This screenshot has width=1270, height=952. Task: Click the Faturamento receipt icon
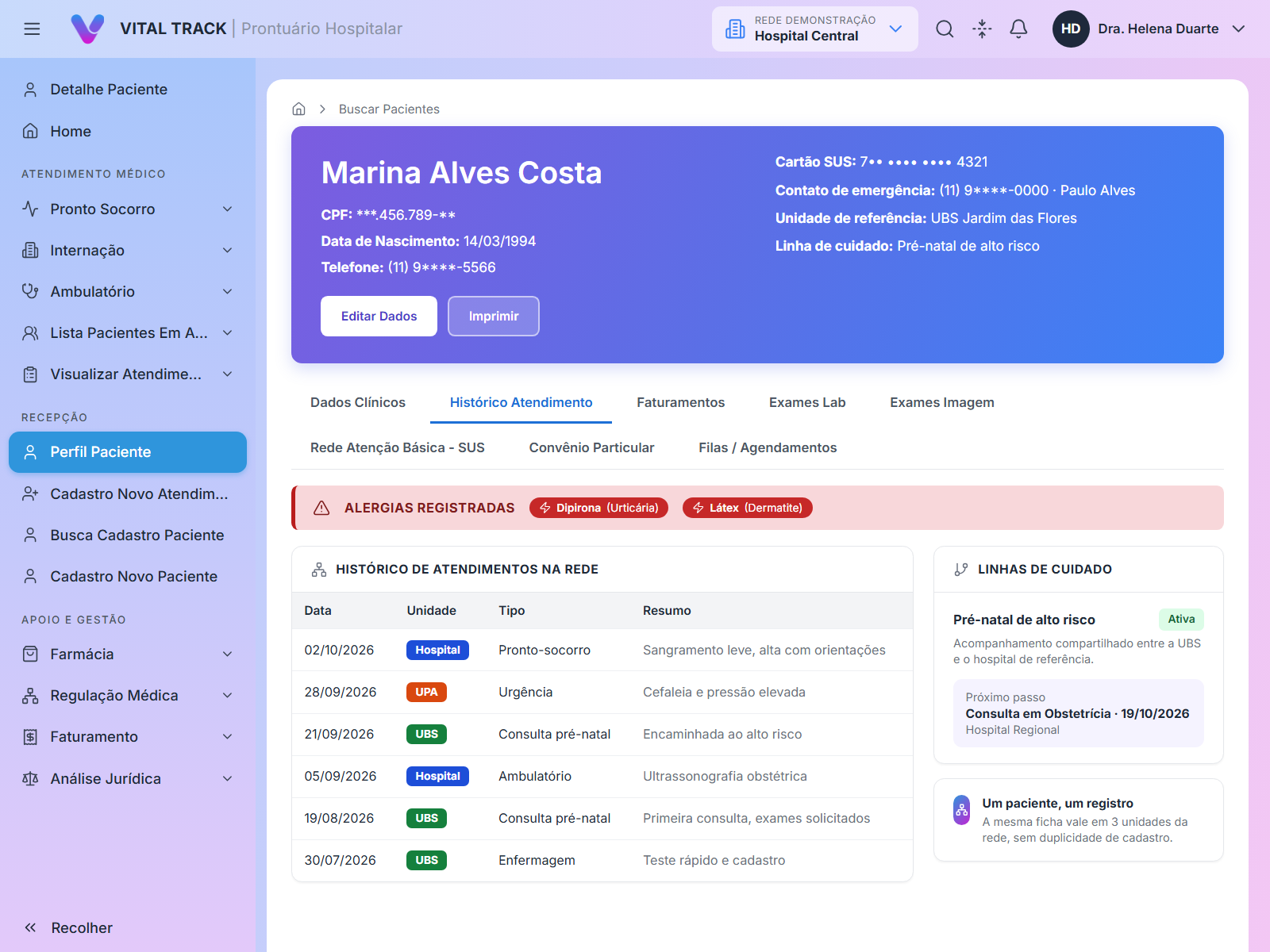30,737
